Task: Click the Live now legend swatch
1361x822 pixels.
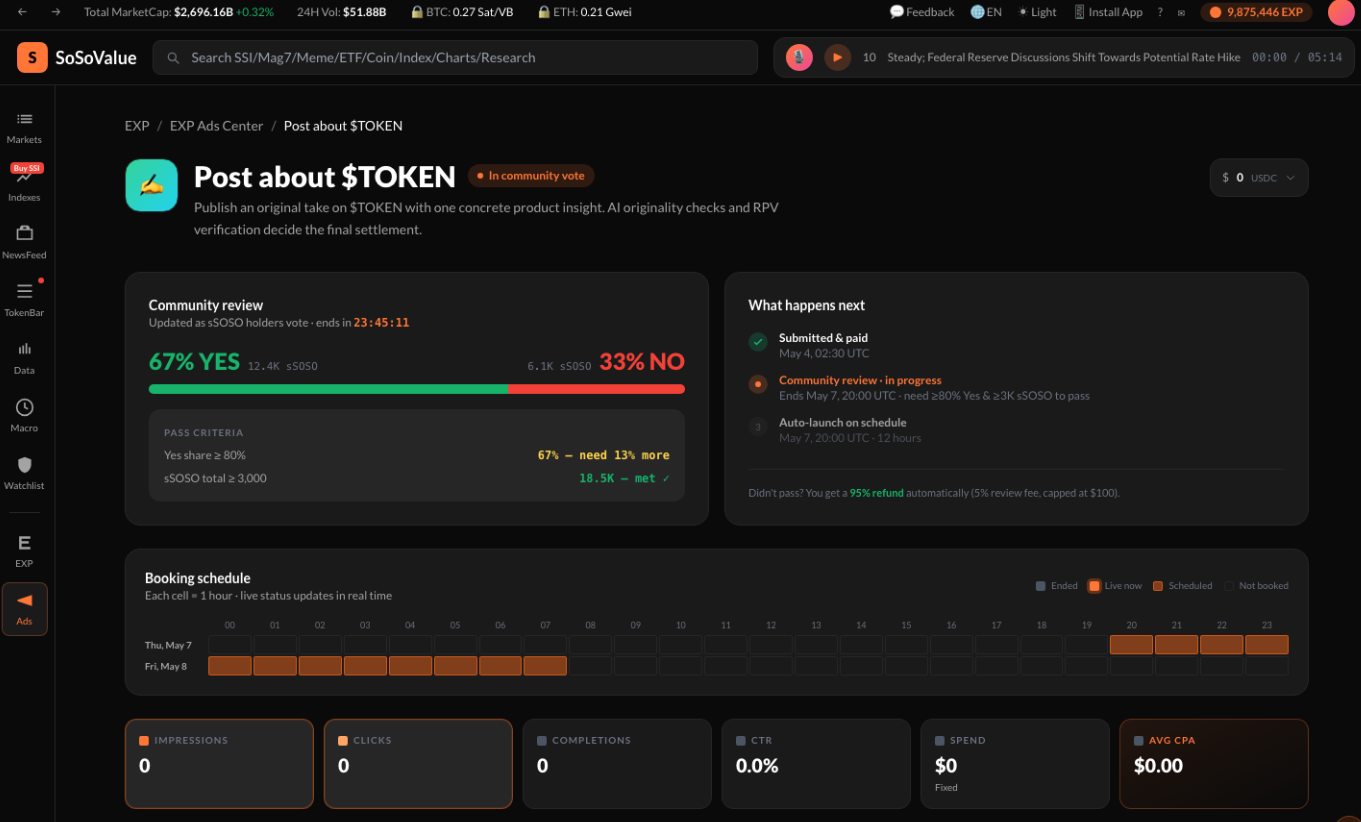Action: (x=1094, y=586)
